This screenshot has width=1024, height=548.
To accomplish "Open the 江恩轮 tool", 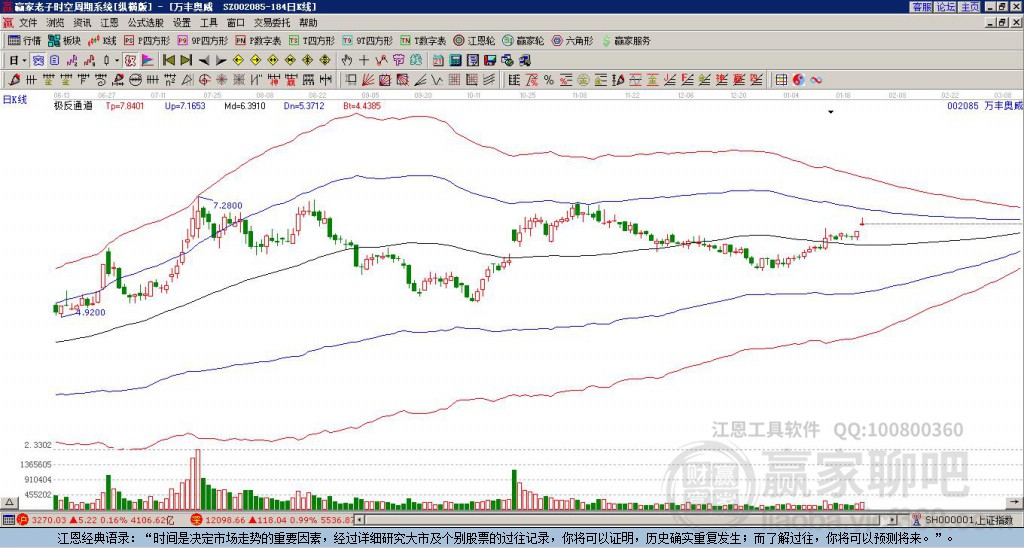I will [x=474, y=40].
